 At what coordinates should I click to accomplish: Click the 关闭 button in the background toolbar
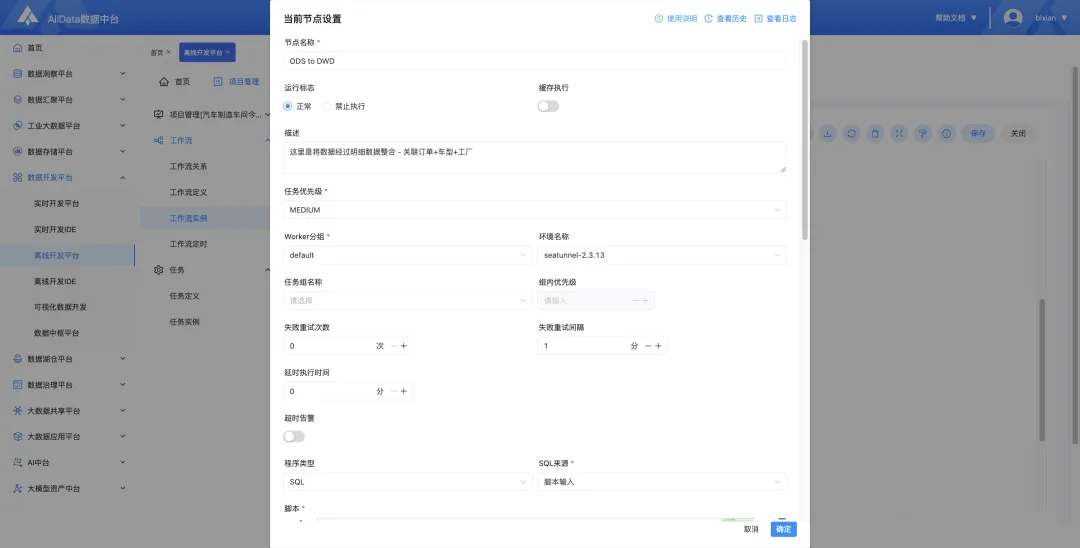click(1018, 134)
